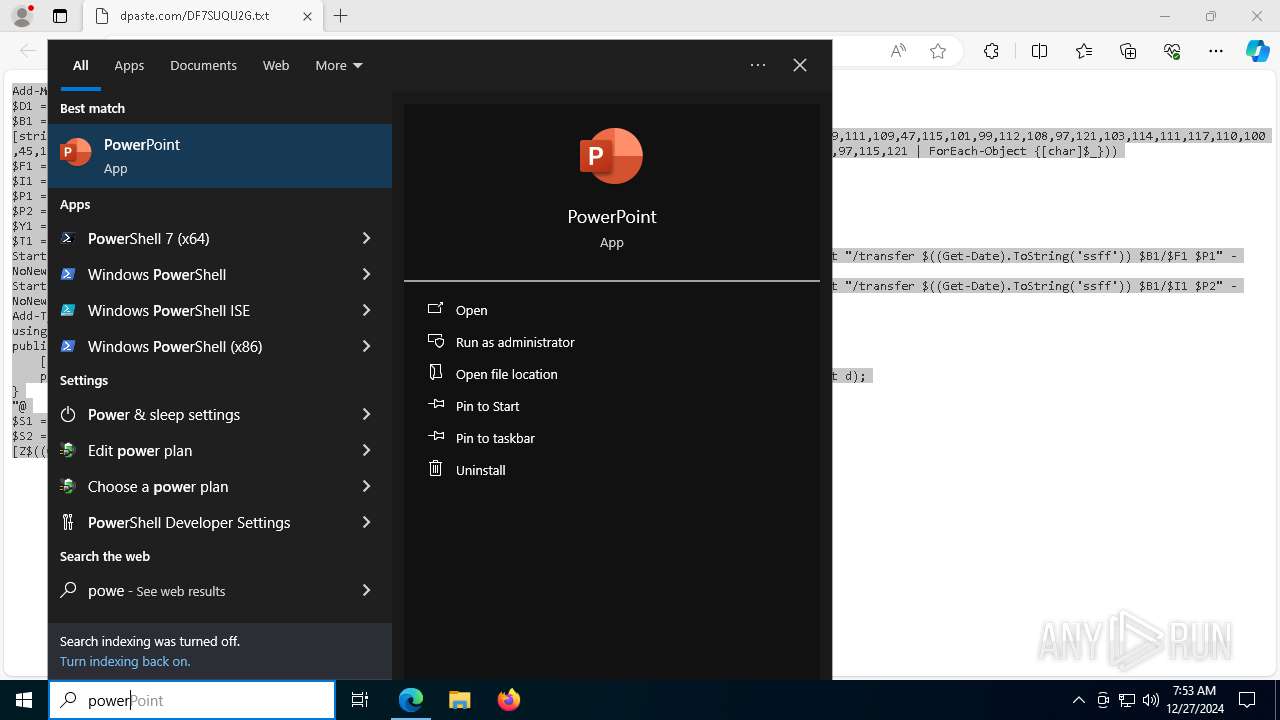
Task: Click the large PowerPoint icon in preview pane
Action: click(x=611, y=156)
